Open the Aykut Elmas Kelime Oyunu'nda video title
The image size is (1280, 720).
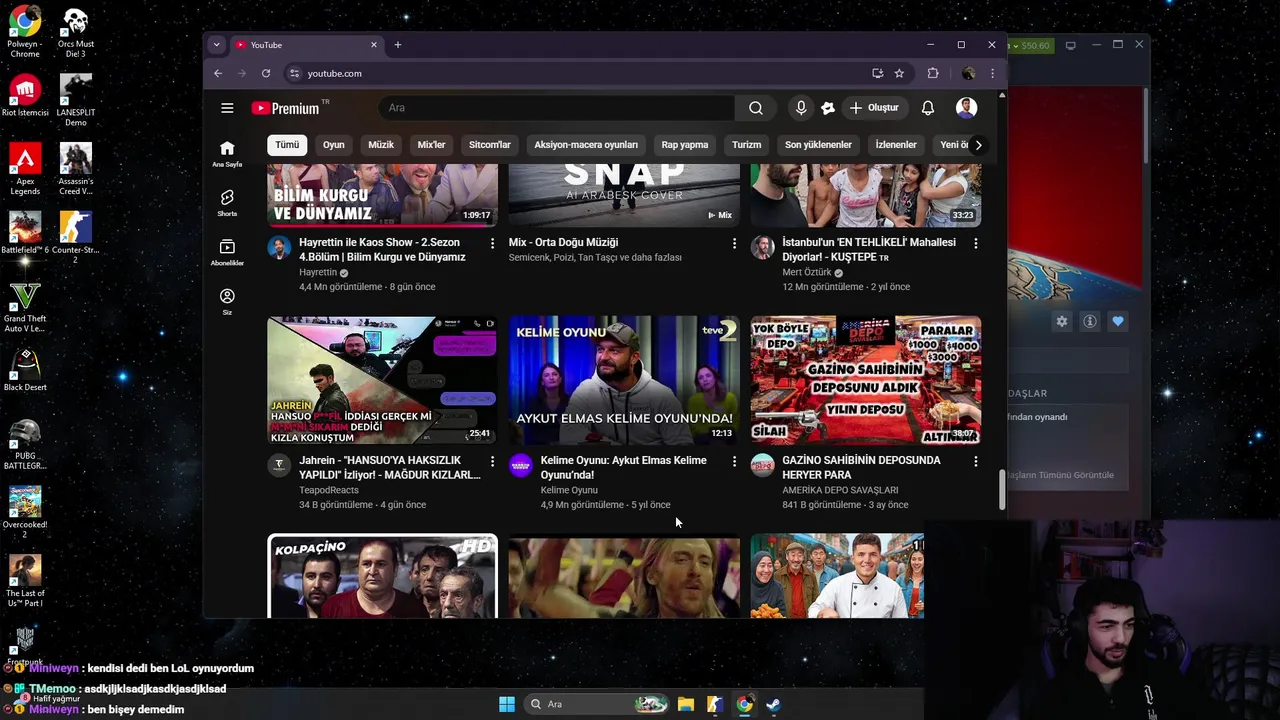[x=624, y=468]
